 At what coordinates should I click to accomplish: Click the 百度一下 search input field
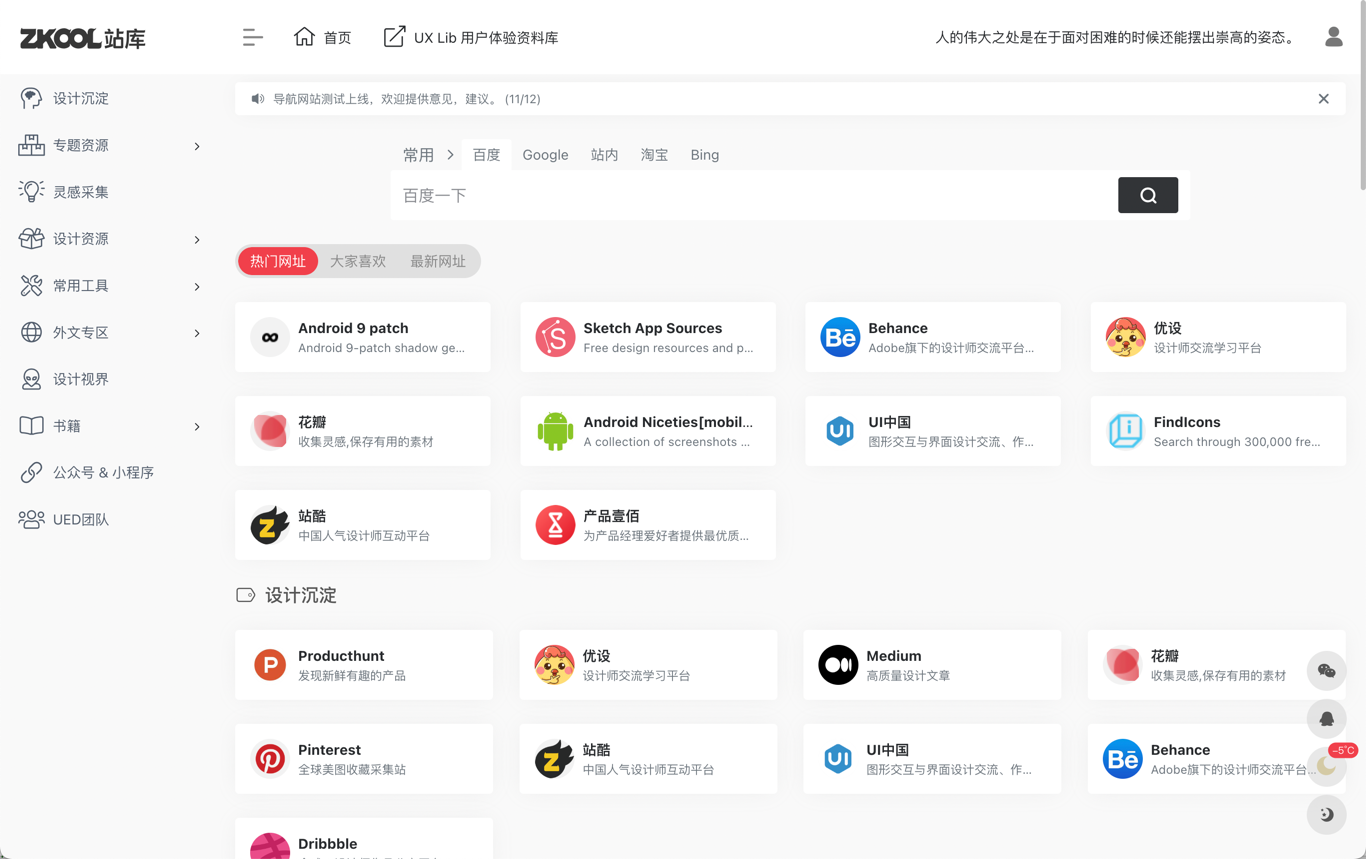point(754,195)
